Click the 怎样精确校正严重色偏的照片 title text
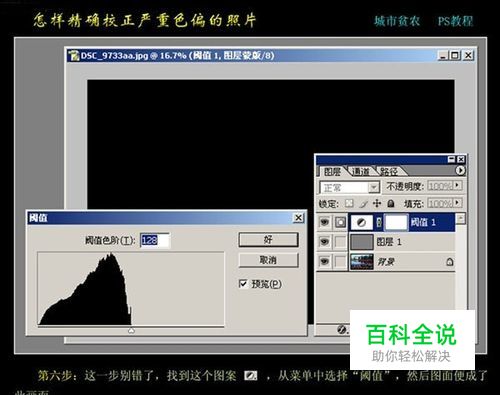 click(145, 21)
